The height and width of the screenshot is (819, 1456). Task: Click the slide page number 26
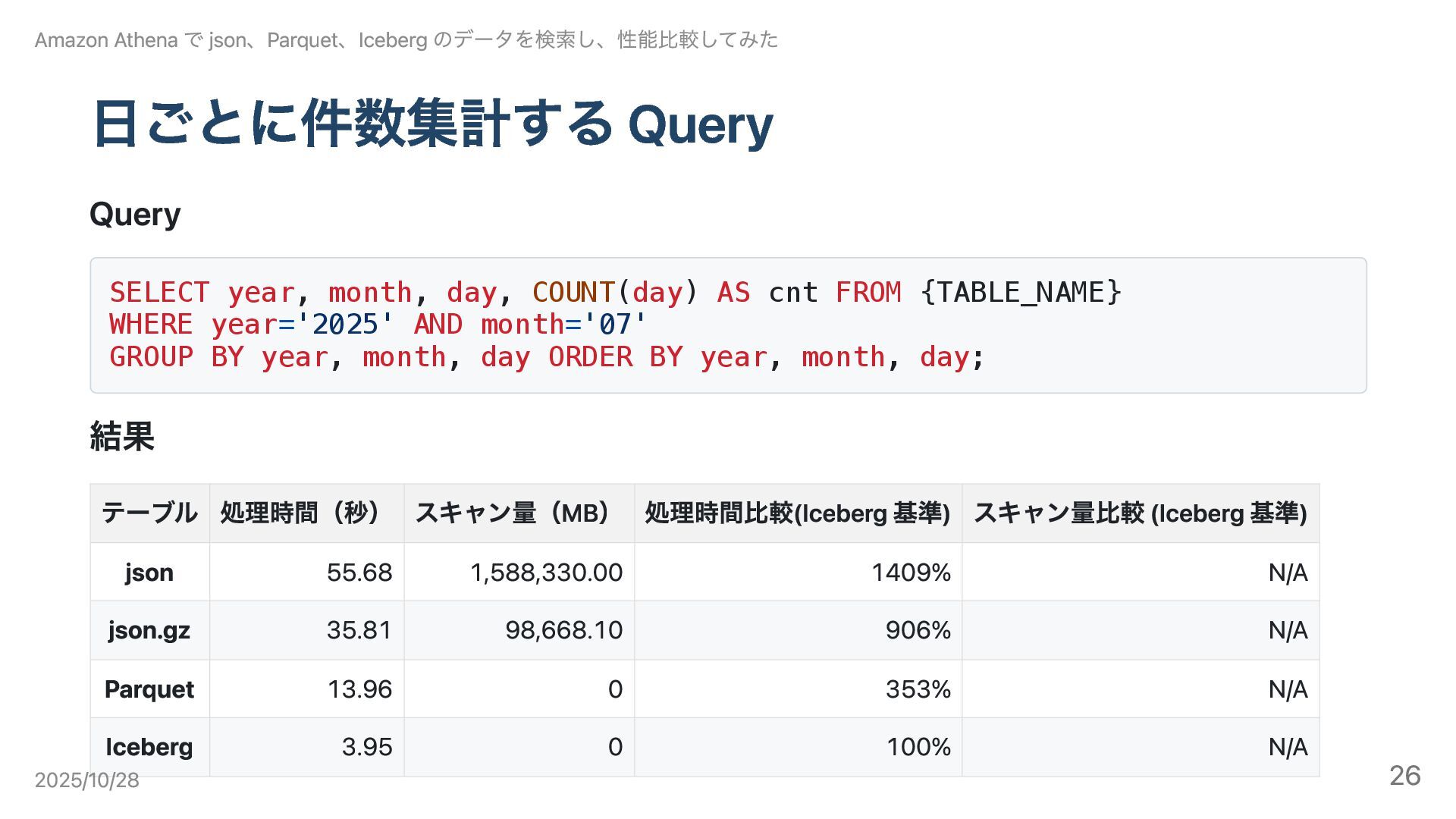click(x=1404, y=776)
